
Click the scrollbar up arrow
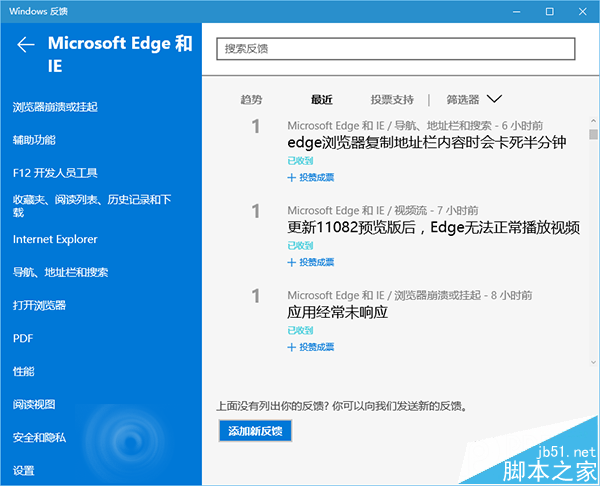[x=593, y=121]
